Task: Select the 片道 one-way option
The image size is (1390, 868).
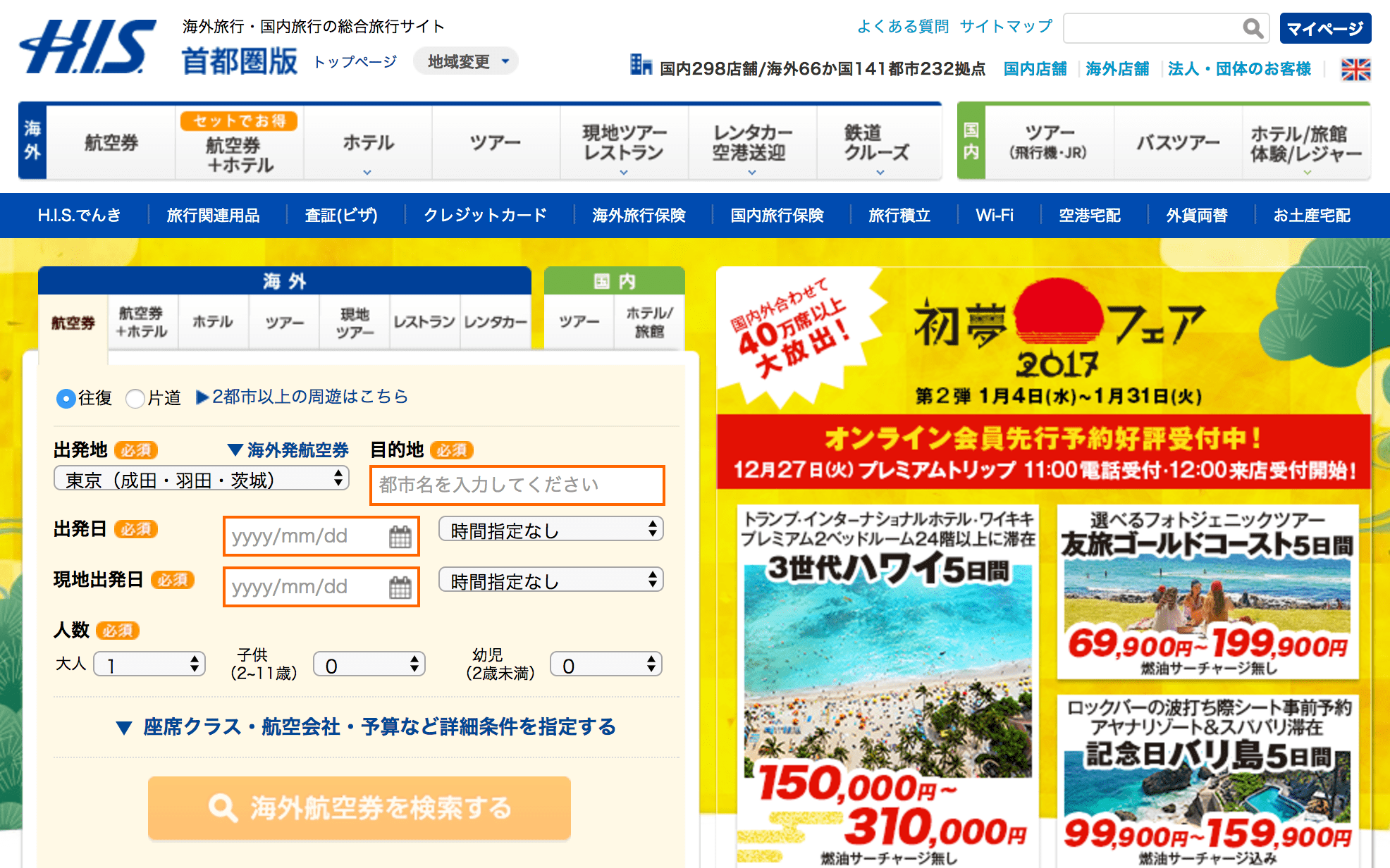Action: [135, 398]
